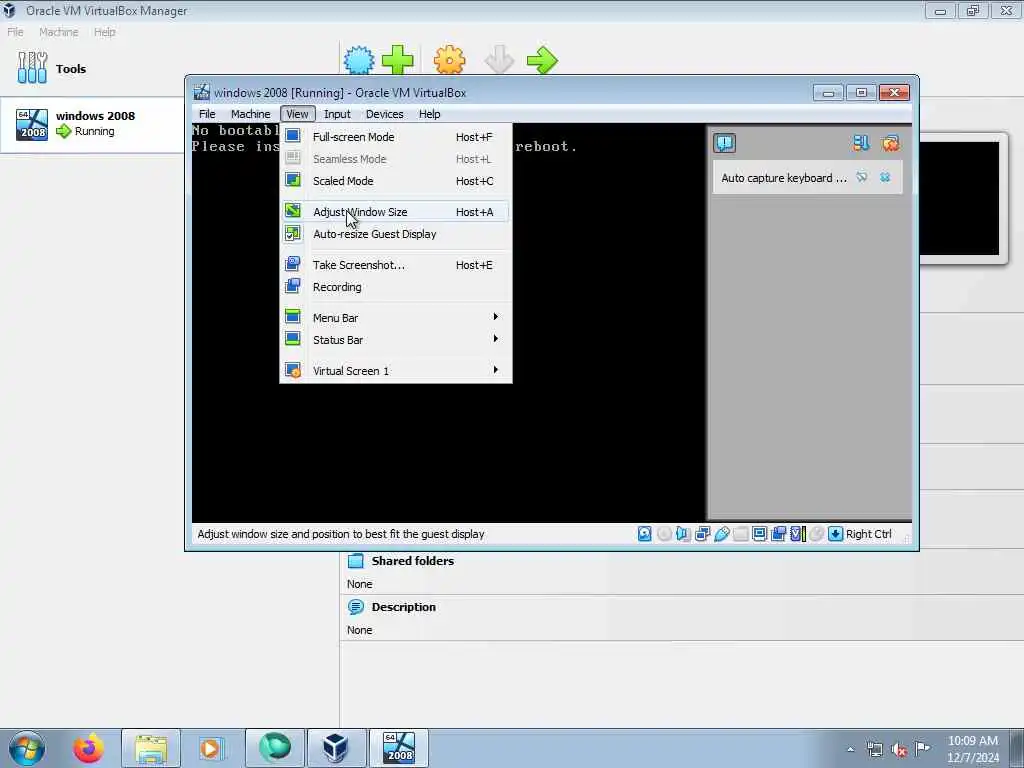Viewport: 1024px width, 768px height.
Task: Open File Explorer from the taskbar
Action: pyautogui.click(x=150, y=748)
